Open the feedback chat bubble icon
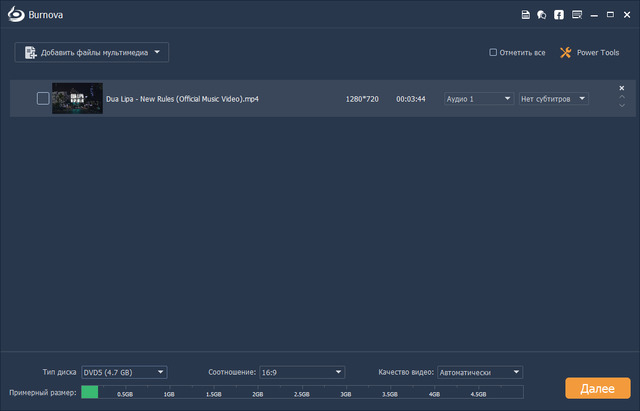The image size is (640, 411). tap(541, 15)
